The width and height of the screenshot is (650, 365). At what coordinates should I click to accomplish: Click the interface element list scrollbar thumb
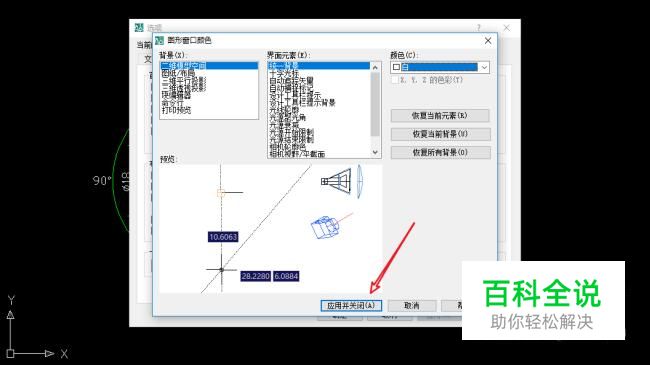point(375,104)
